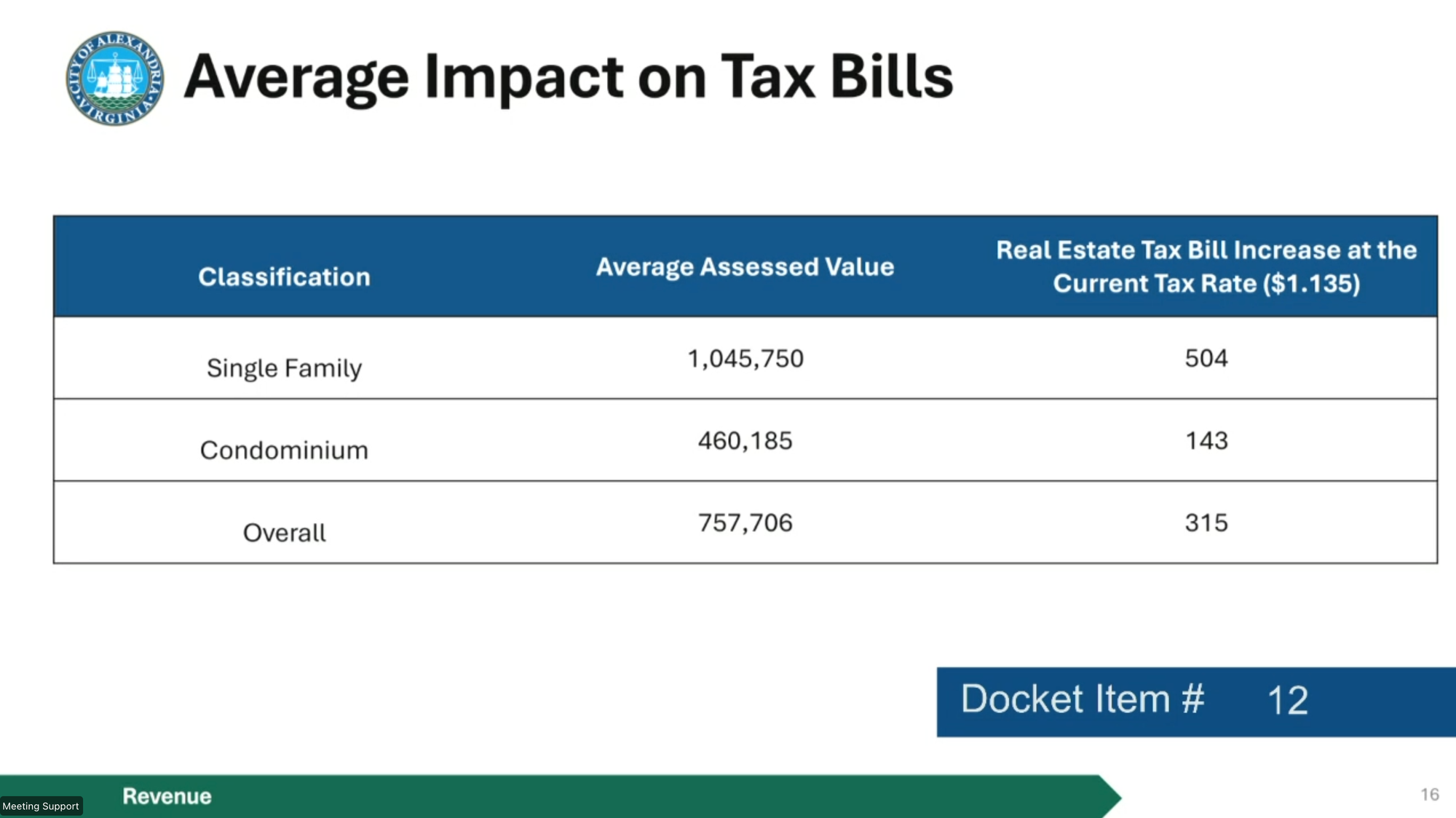The height and width of the screenshot is (818, 1456).
Task: Click the Average Impact on Tax Bills title
Action: (x=568, y=77)
